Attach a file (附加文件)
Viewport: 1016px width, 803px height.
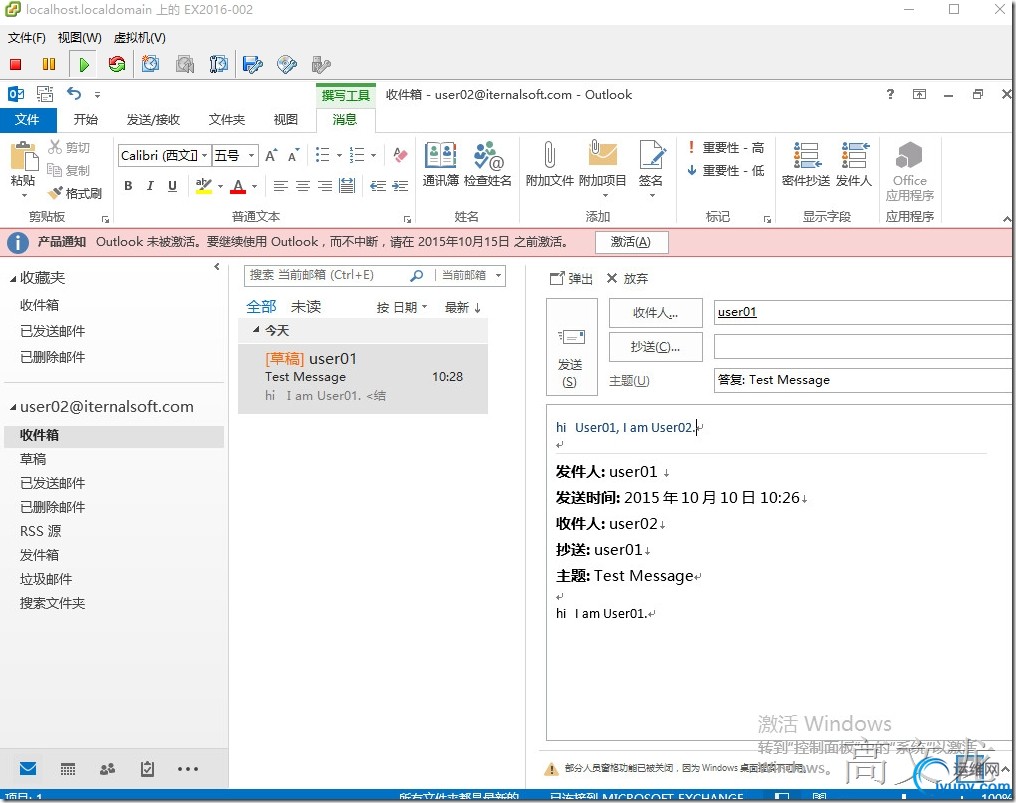(549, 165)
